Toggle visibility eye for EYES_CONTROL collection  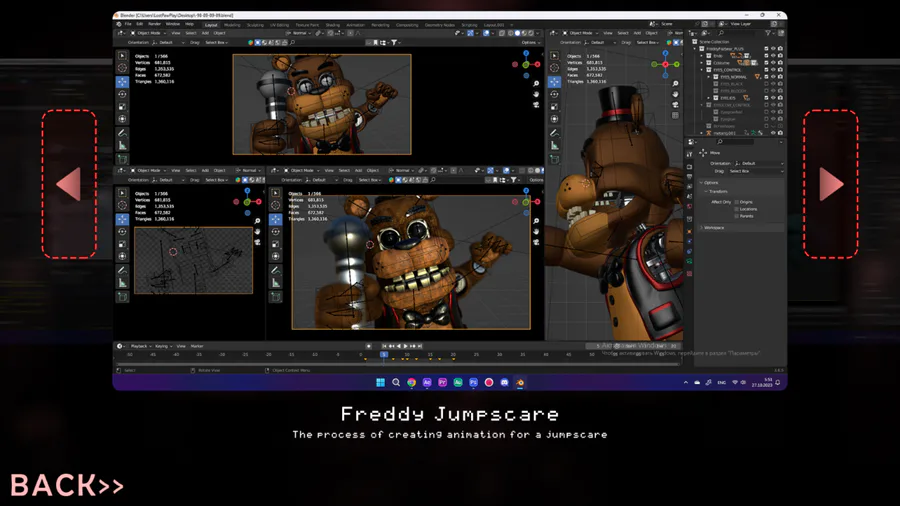(773, 69)
